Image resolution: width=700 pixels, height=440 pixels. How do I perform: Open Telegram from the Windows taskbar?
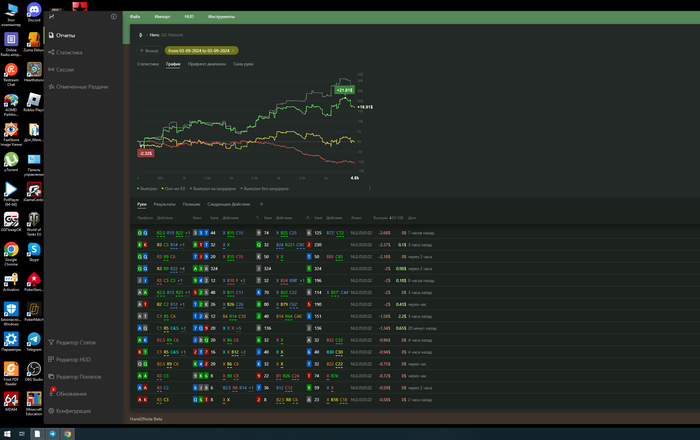click(x=53, y=434)
